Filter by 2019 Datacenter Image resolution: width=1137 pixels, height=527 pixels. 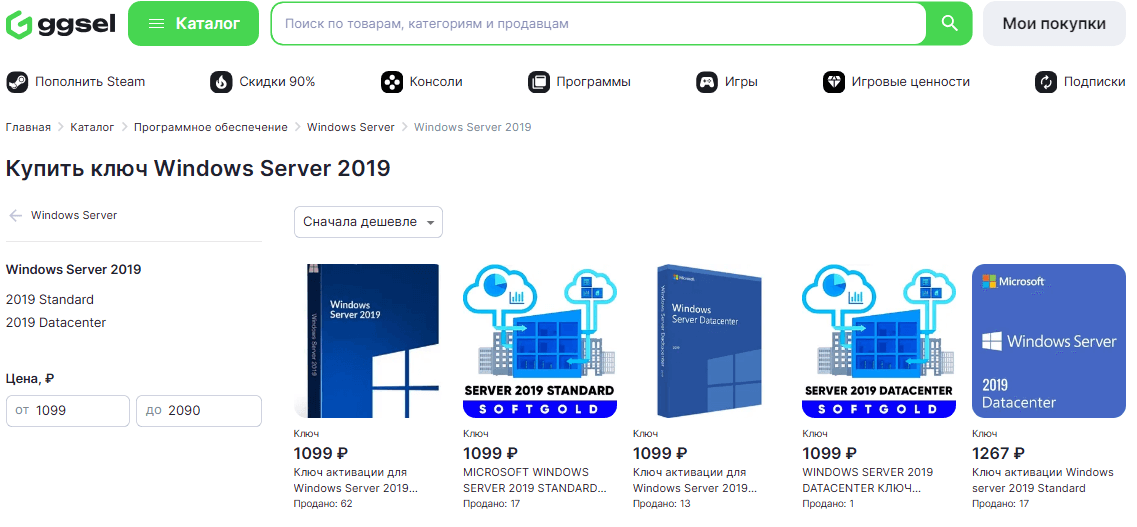(56, 323)
